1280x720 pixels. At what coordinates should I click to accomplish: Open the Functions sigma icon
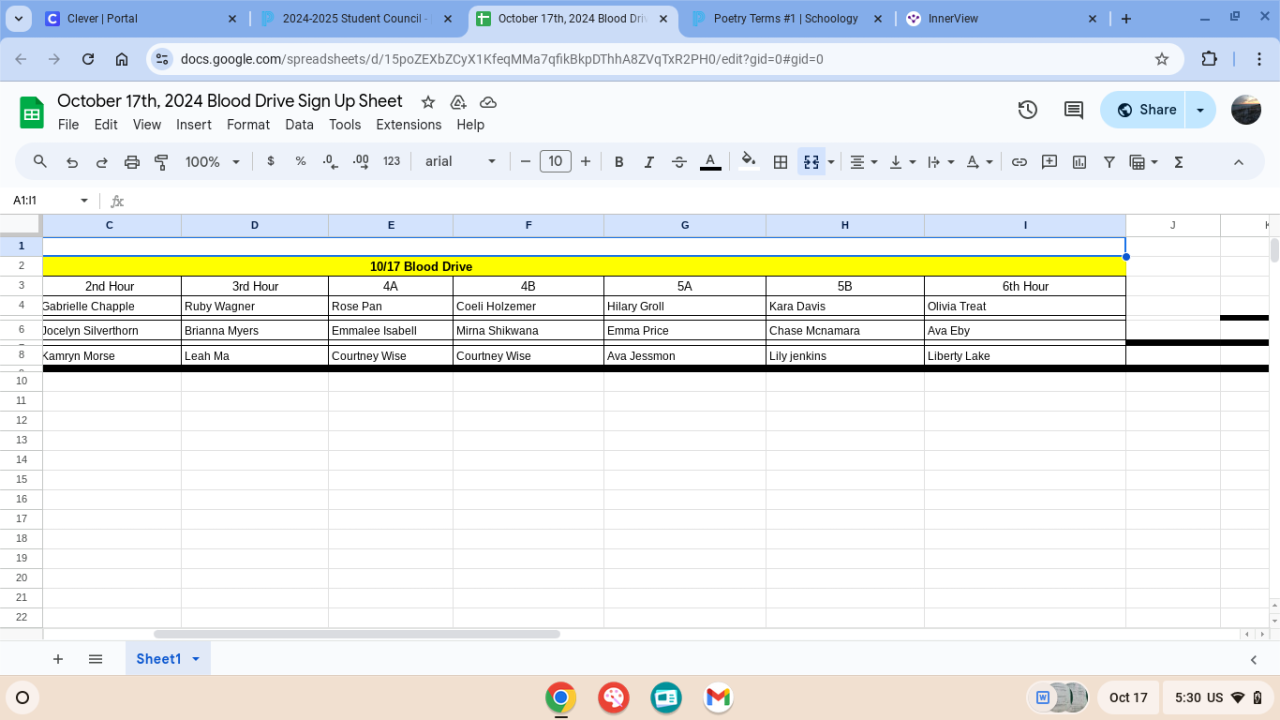[x=1179, y=162]
